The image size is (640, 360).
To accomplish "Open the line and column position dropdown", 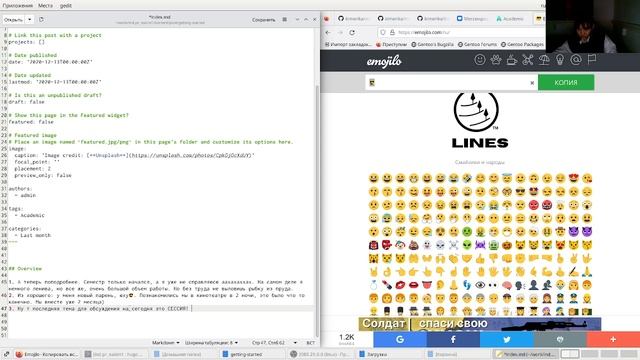I will (274, 342).
